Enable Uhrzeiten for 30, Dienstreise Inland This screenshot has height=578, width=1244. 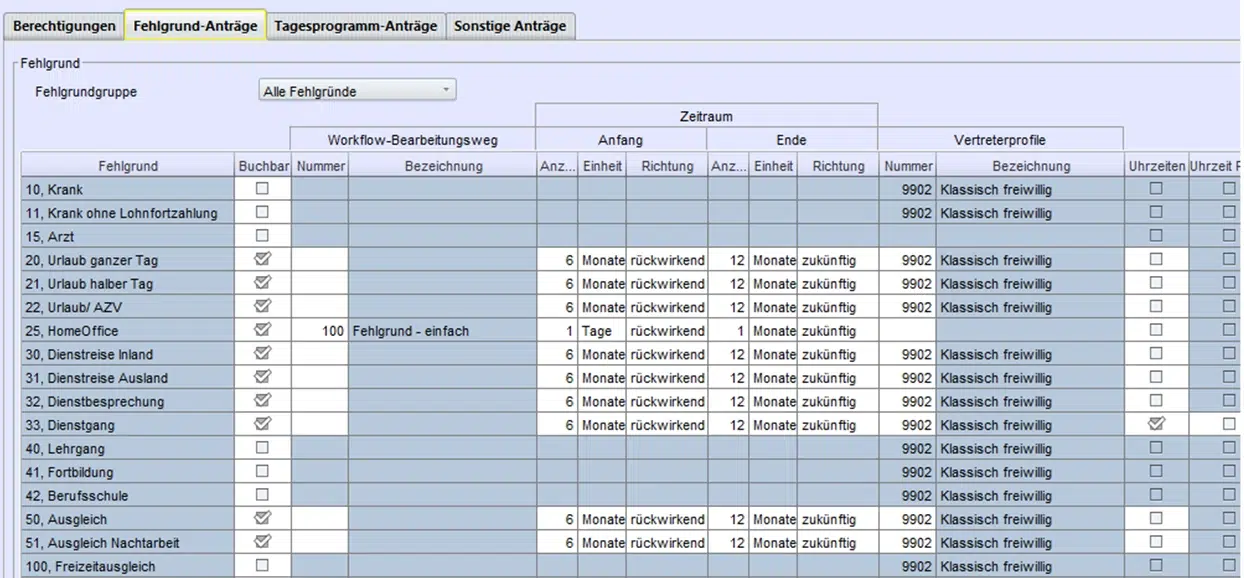pyautogui.click(x=1156, y=354)
